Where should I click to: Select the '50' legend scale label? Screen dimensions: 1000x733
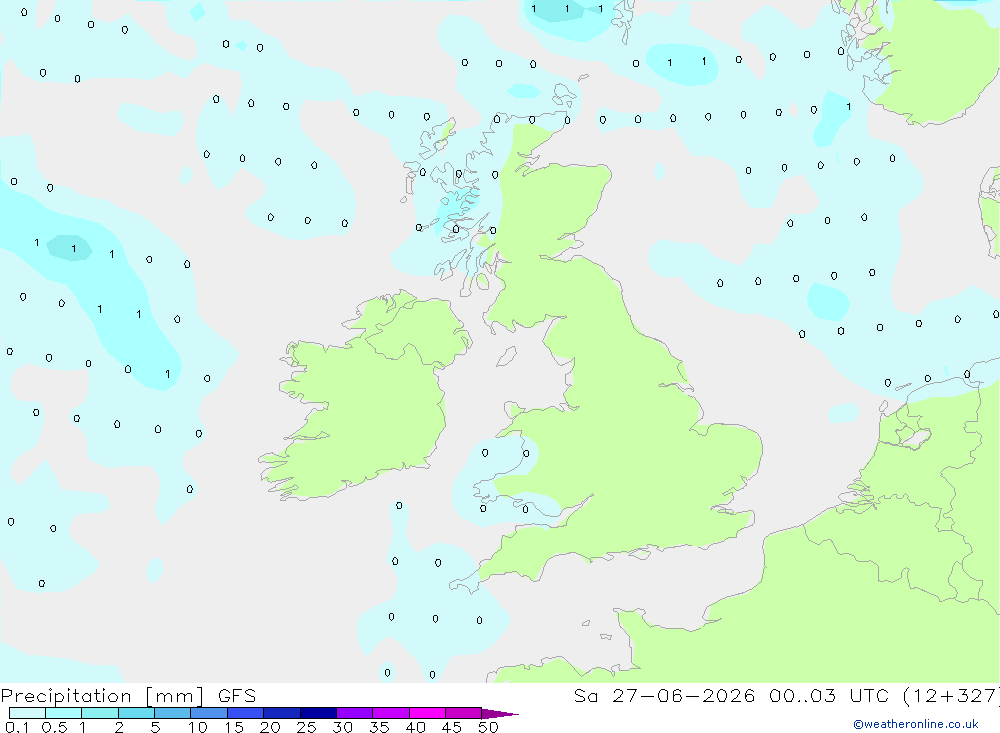coord(488,727)
